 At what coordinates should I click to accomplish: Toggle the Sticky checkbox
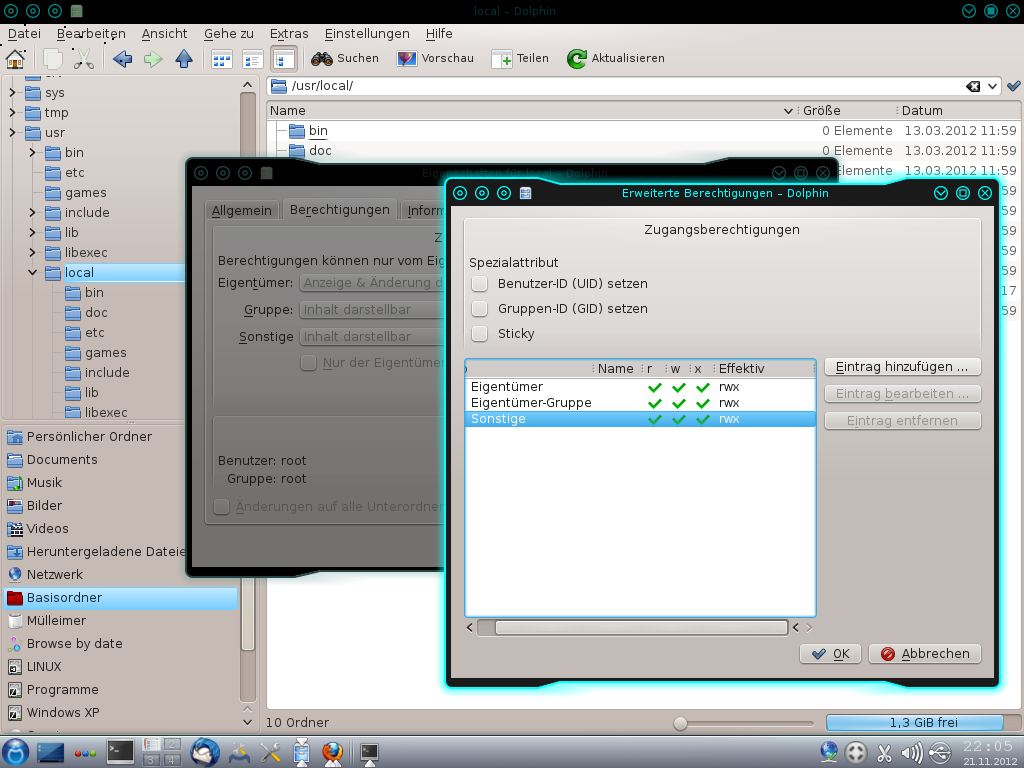click(x=480, y=333)
